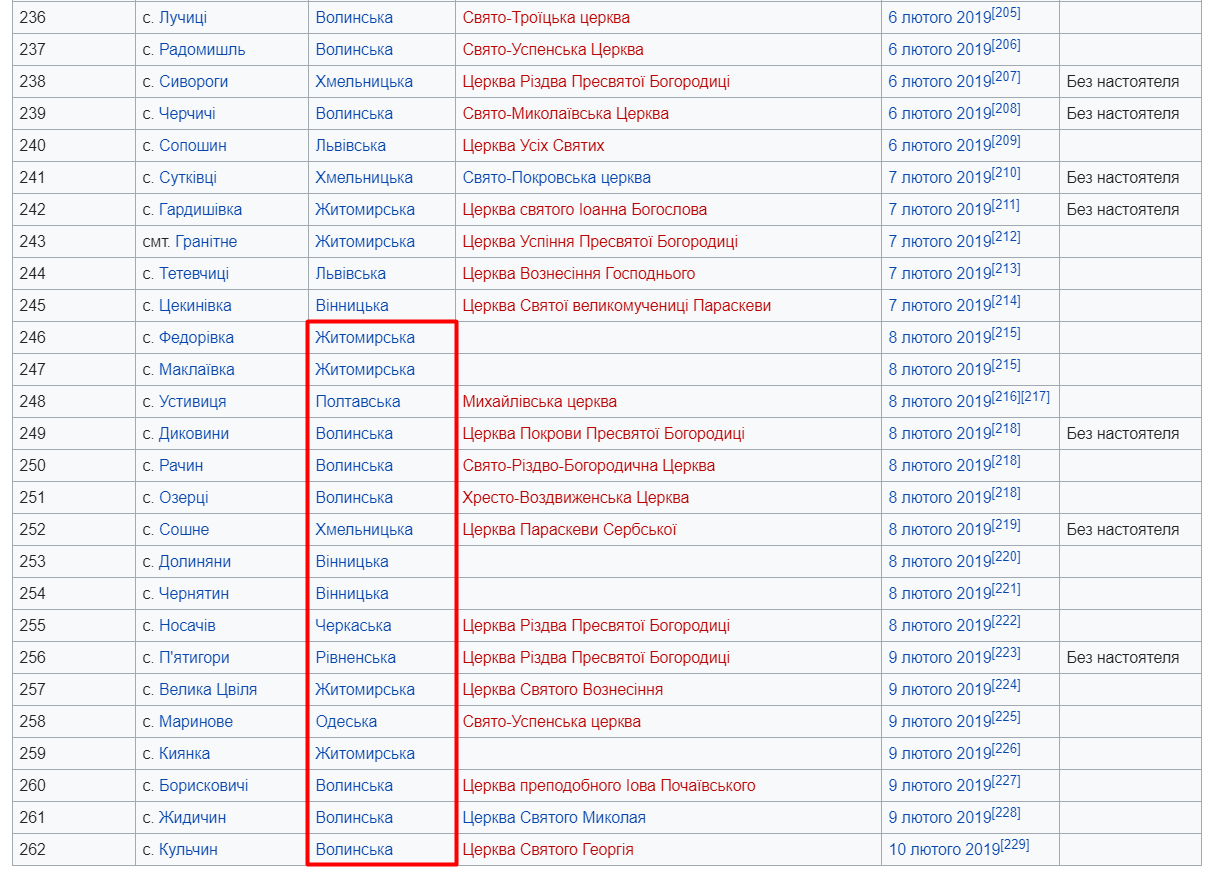Follow the Сивороги village link
The width and height of the screenshot is (1221, 880).
tap(193, 82)
